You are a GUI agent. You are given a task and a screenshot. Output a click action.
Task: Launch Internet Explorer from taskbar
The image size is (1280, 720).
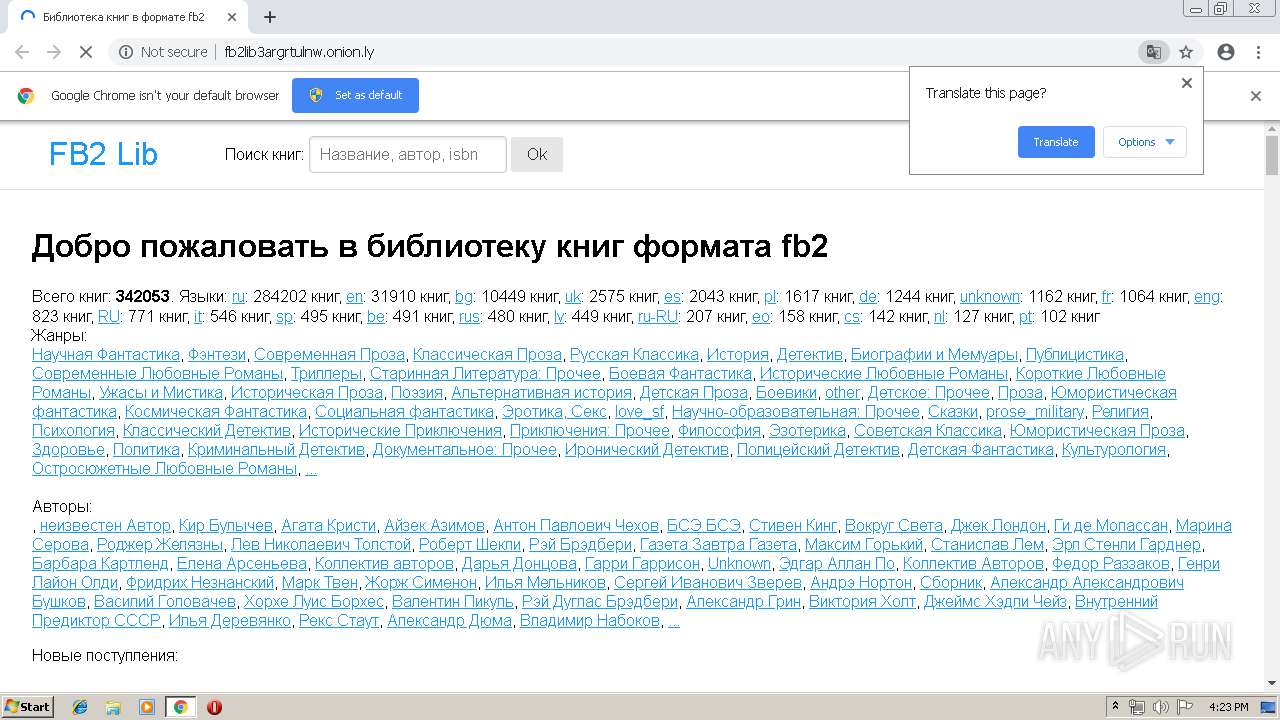pyautogui.click(x=80, y=707)
